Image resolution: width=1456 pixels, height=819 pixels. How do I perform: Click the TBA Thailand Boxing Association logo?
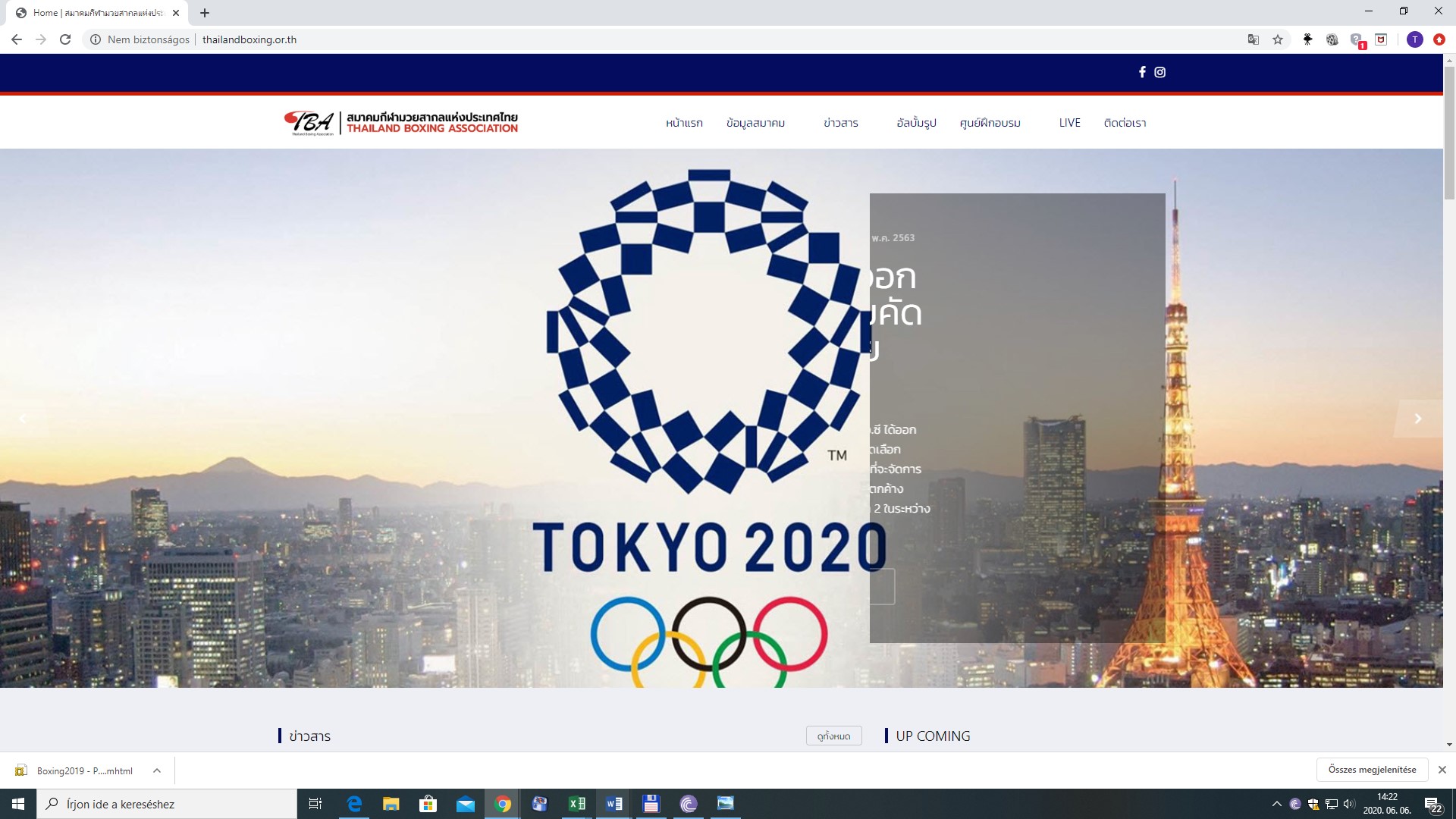[x=400, y=122]
